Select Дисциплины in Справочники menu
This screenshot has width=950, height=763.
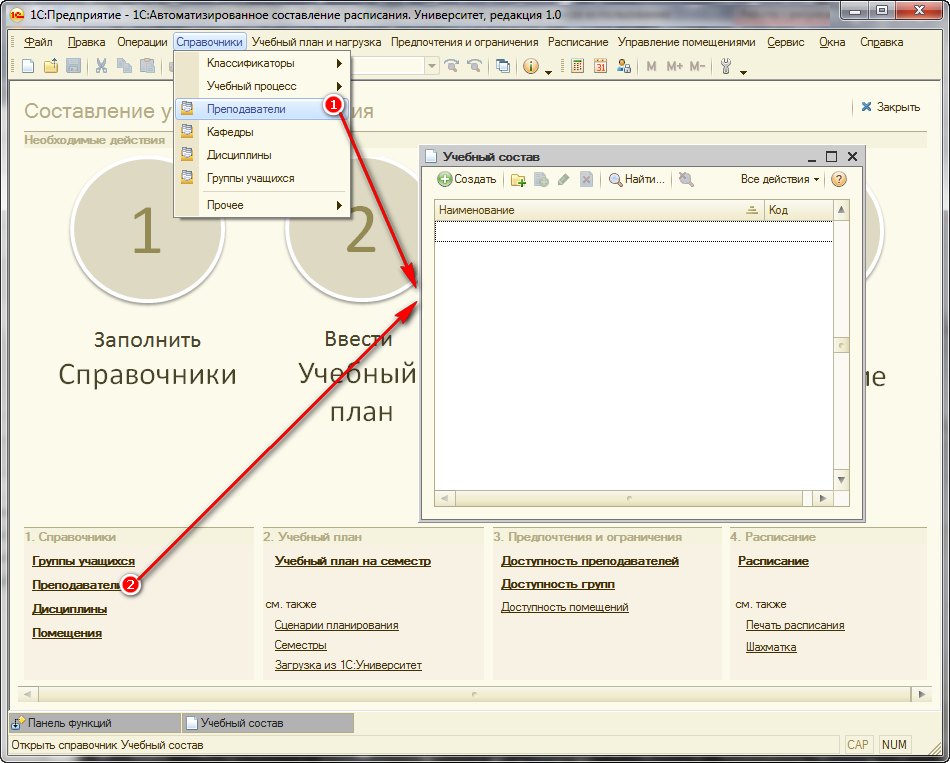click(x=239, y=155)
